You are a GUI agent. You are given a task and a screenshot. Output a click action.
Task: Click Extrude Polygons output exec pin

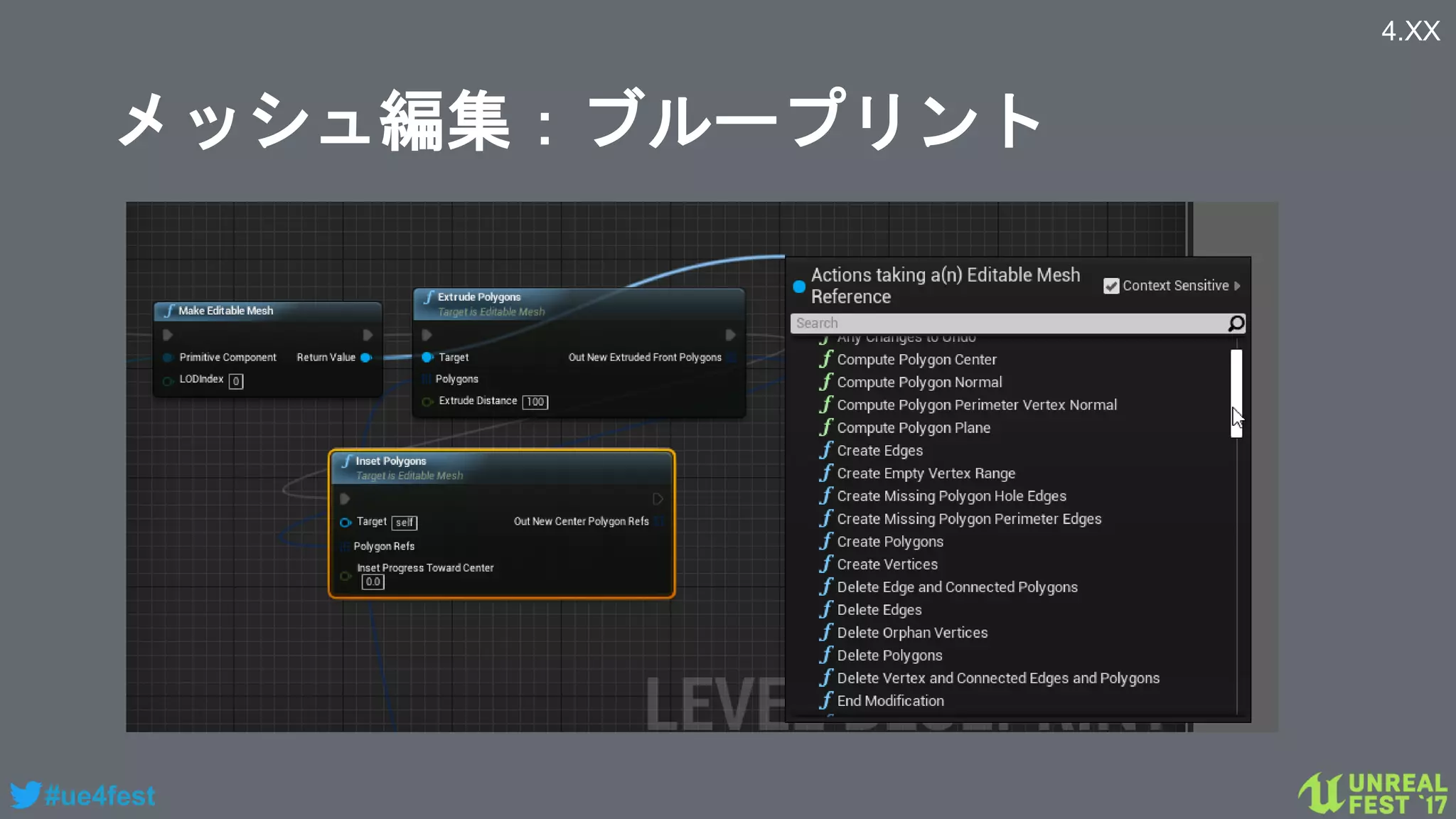click(x=730, y=335)
